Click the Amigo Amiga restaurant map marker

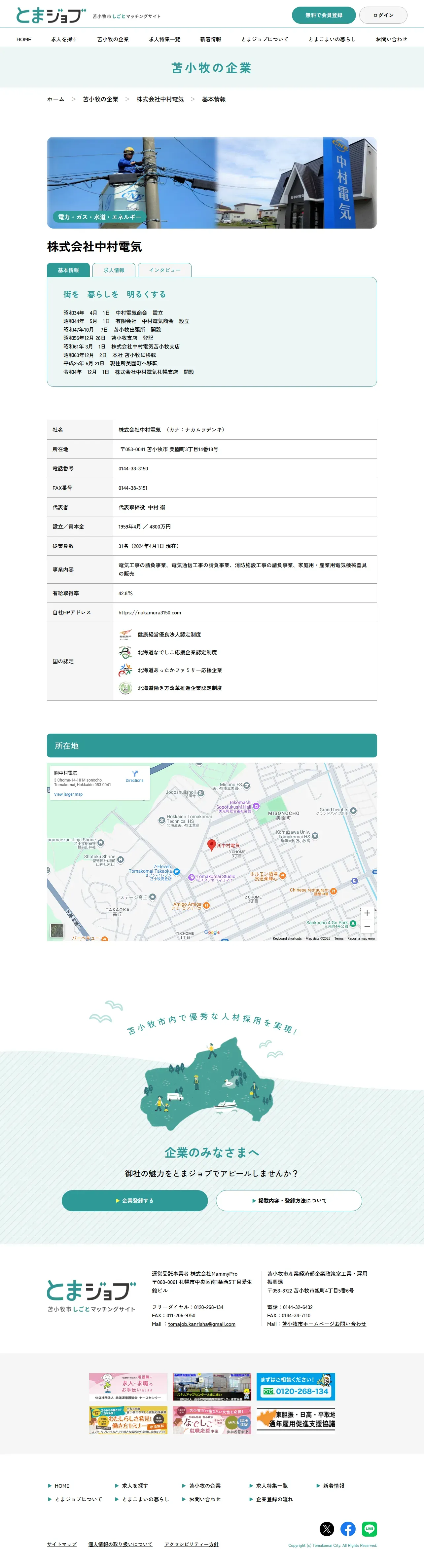click(x=206, y=905)
